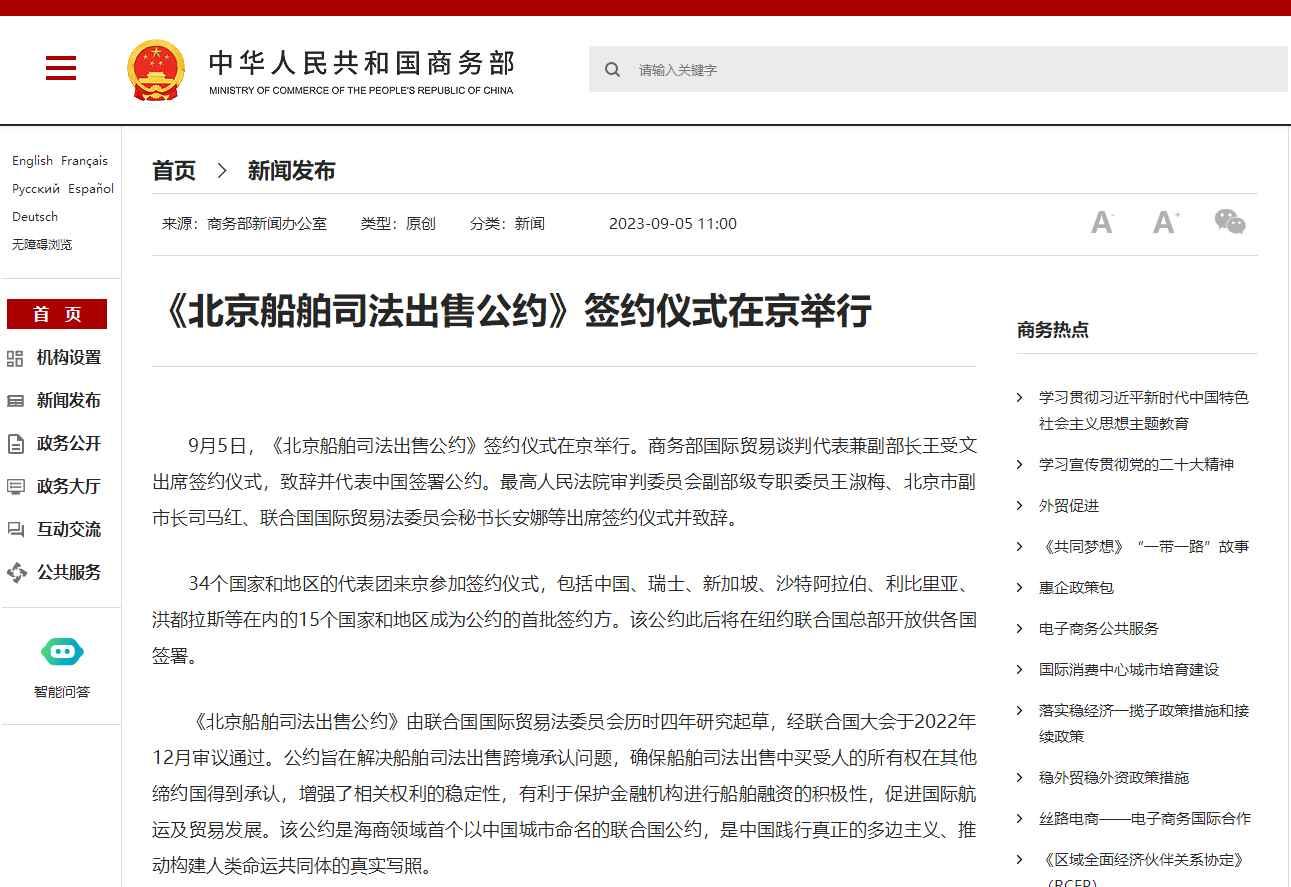Click the 机构设置 grid icon
This screenshot has height=887, width=1291.
15,358
